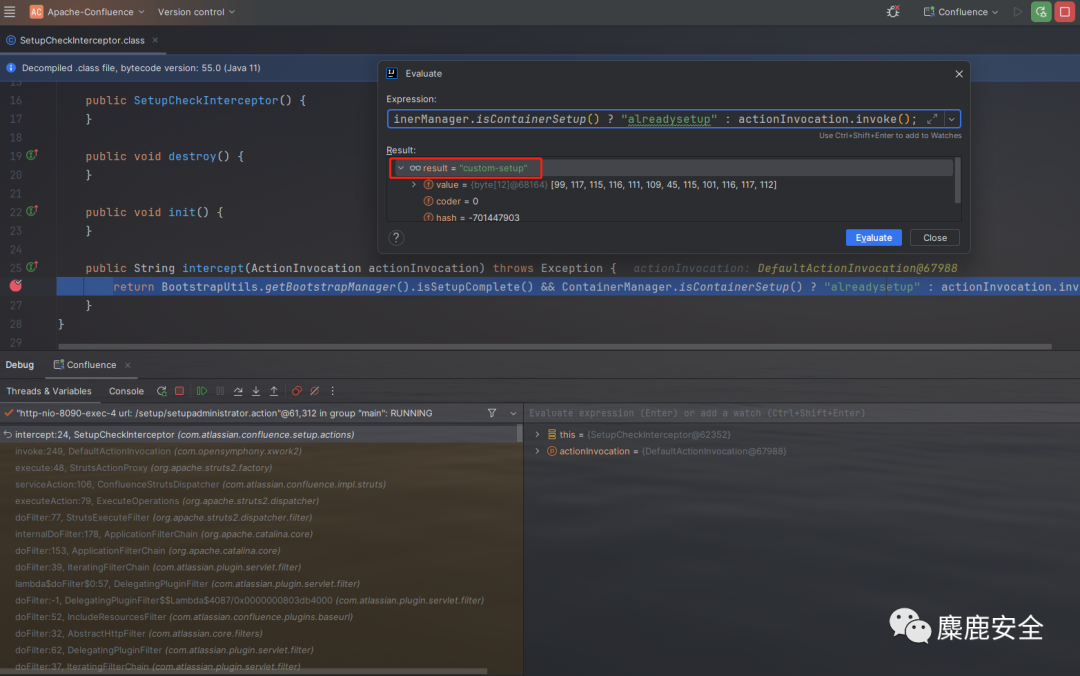Select the doFilter:32, AbstractHttpFilter frame

[258, 633]
